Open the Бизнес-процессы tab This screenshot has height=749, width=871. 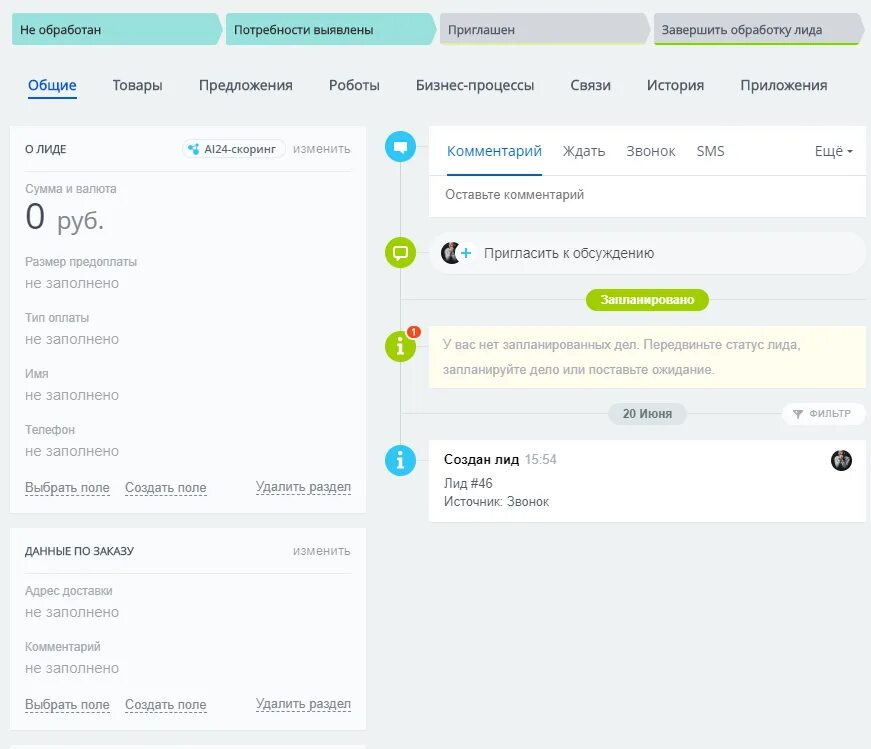pyautogui.click(x=475, y=86)
